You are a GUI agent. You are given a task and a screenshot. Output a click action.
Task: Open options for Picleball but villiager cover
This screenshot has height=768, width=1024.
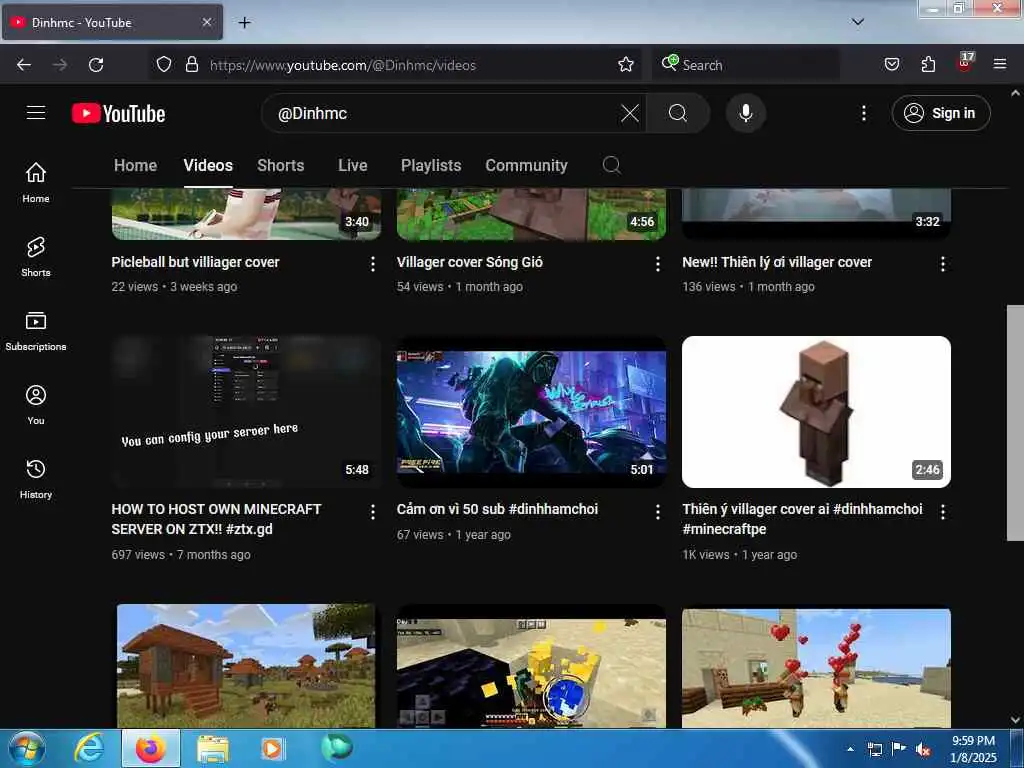372,264
